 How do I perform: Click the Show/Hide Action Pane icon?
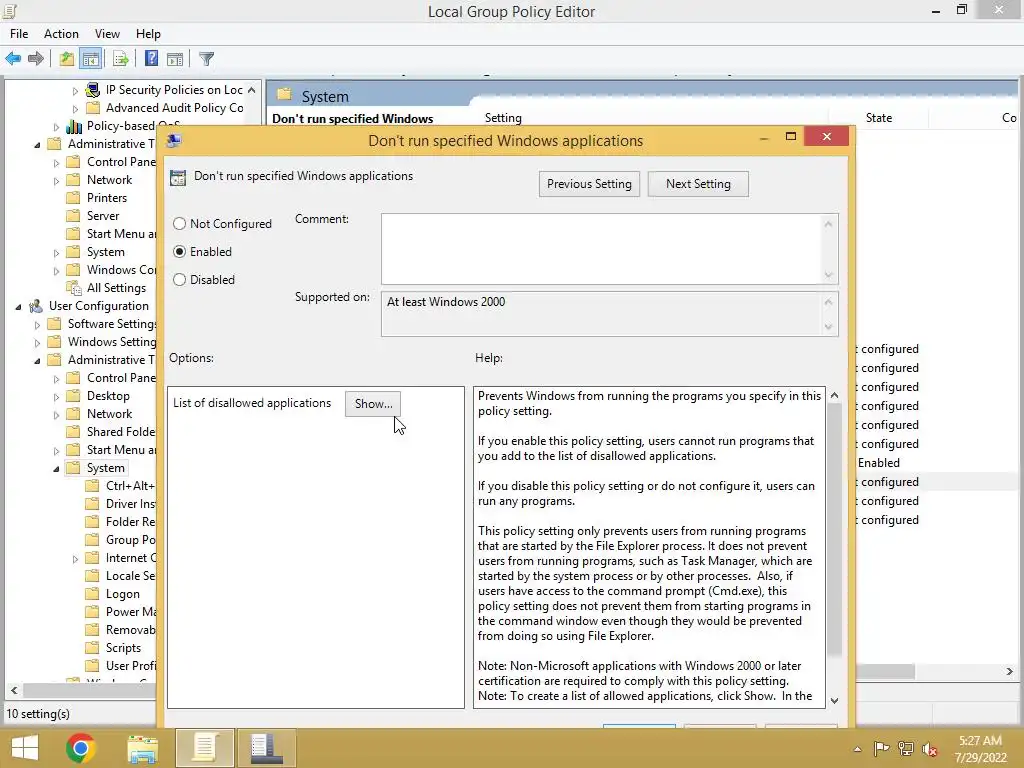point(175,59)
